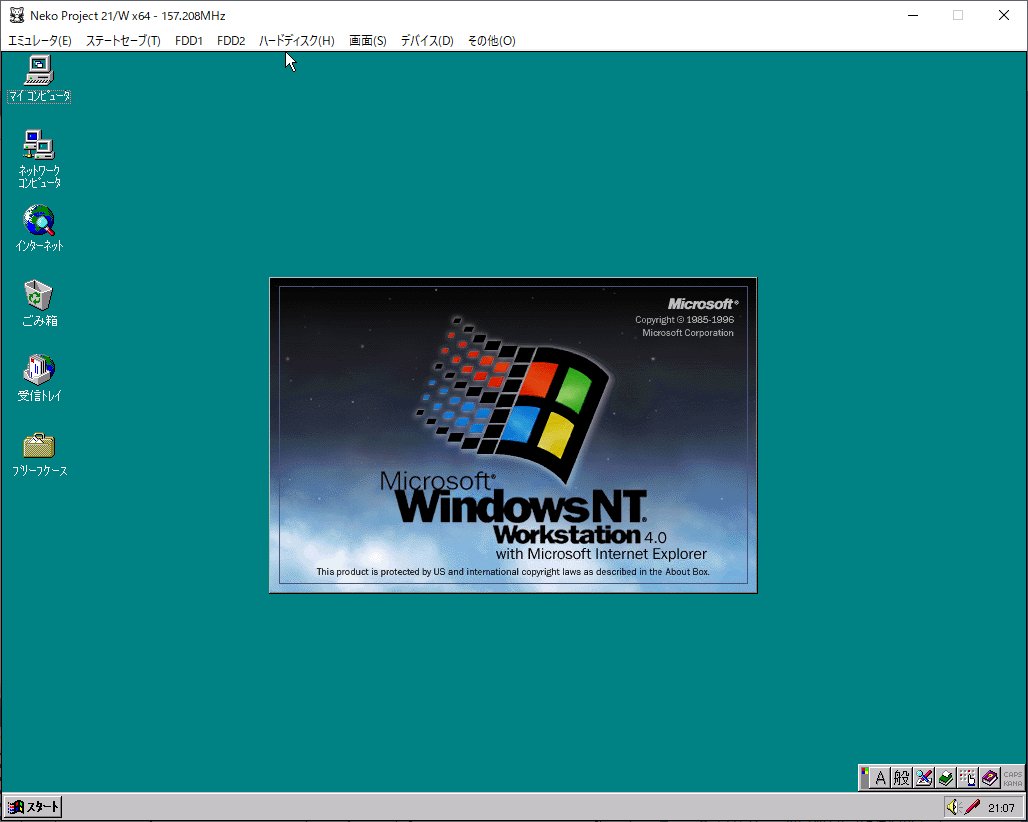
Task: Select the ごみ箱 recycle bin icon
Action: coord(39,303)
